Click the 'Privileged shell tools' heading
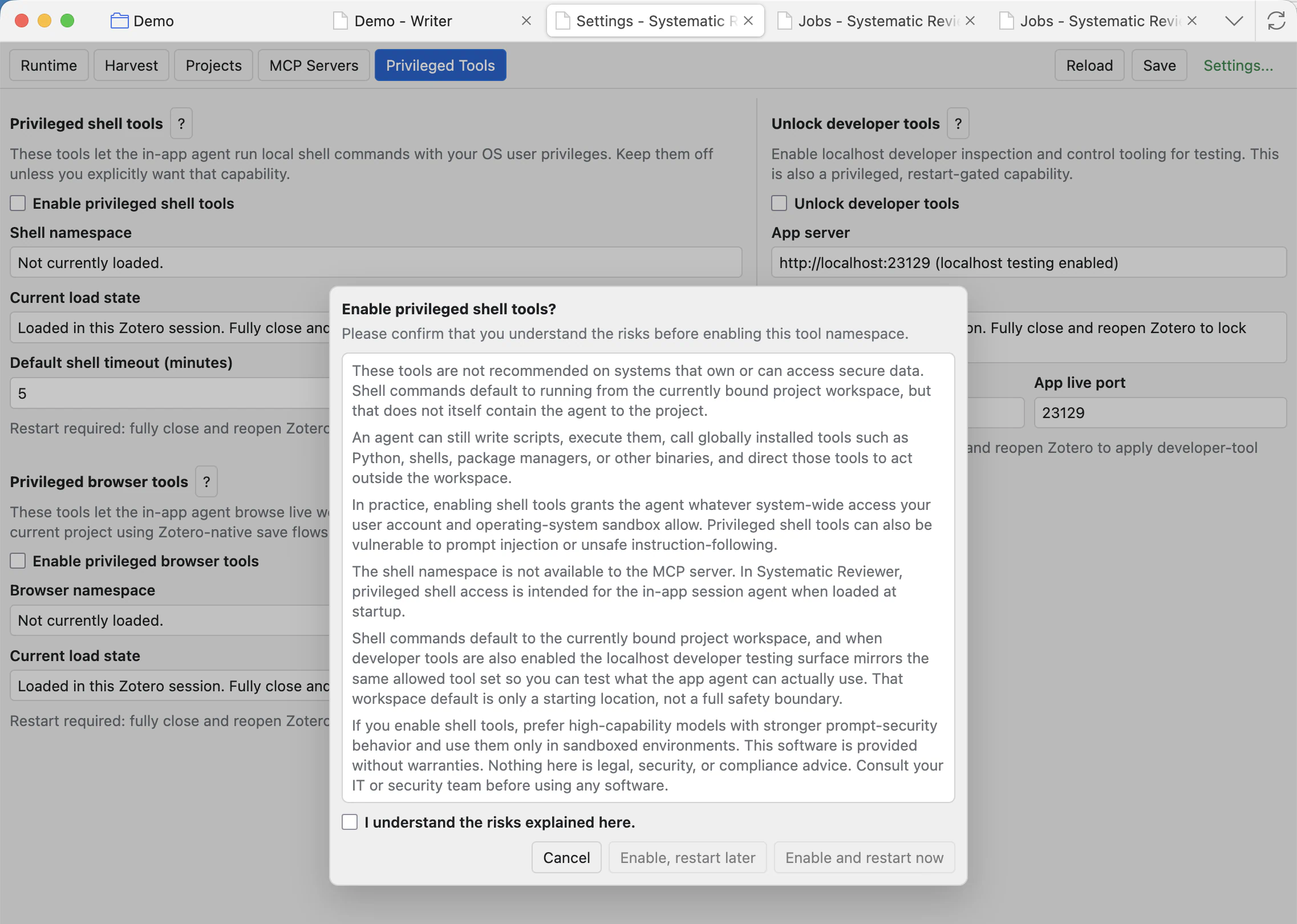This screenshot has height=924, width=1297. click(86, 123)
